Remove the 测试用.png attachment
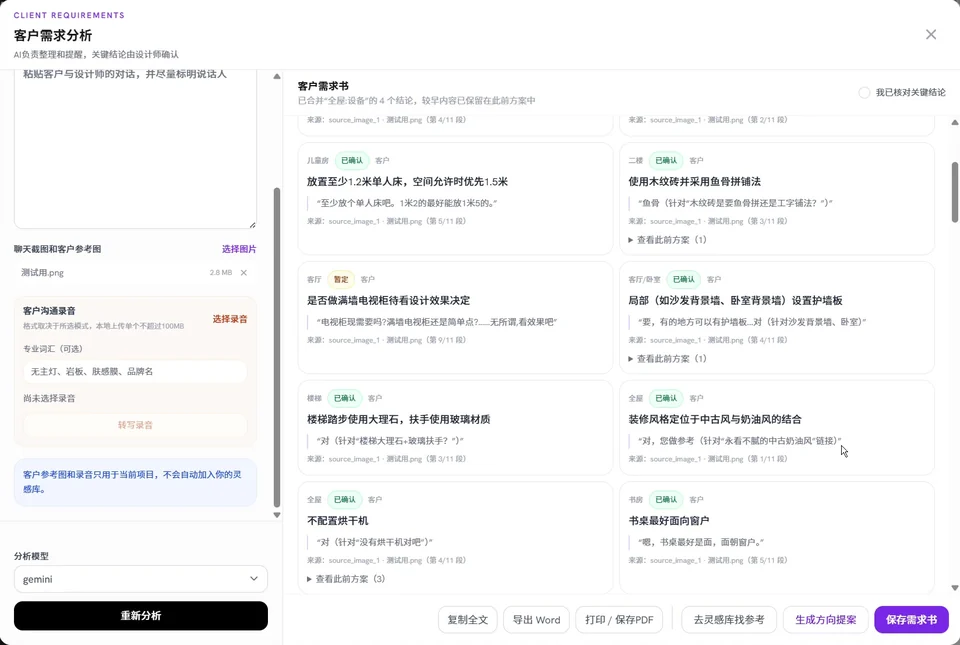Viewport: 960px width, 645px height. click(x=244, y=273)
